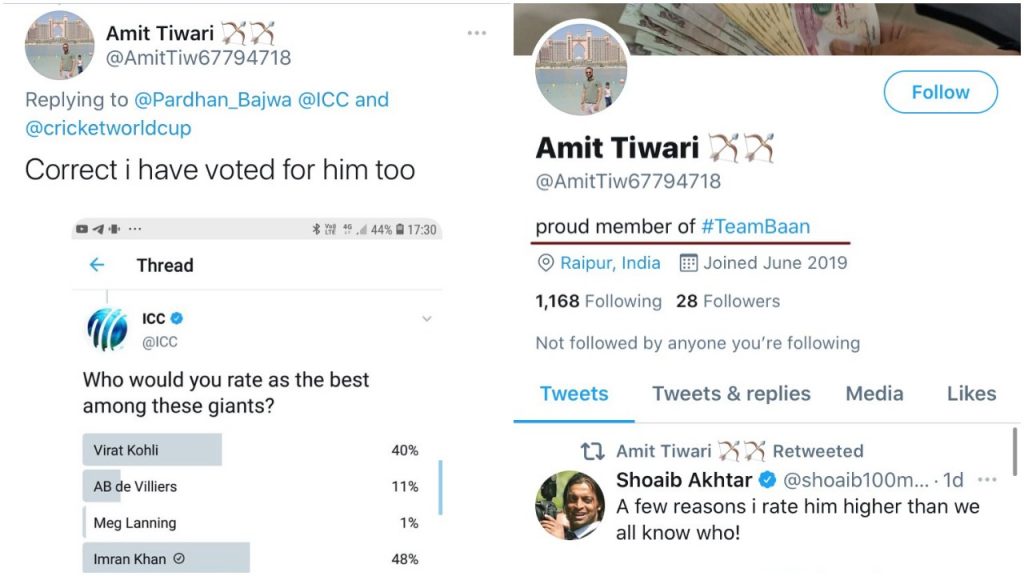This screenshot has width=1024, height=576.
Task: Select the Virat Kohli poll option
Action: pyautogui.click(x=251, y=450)
